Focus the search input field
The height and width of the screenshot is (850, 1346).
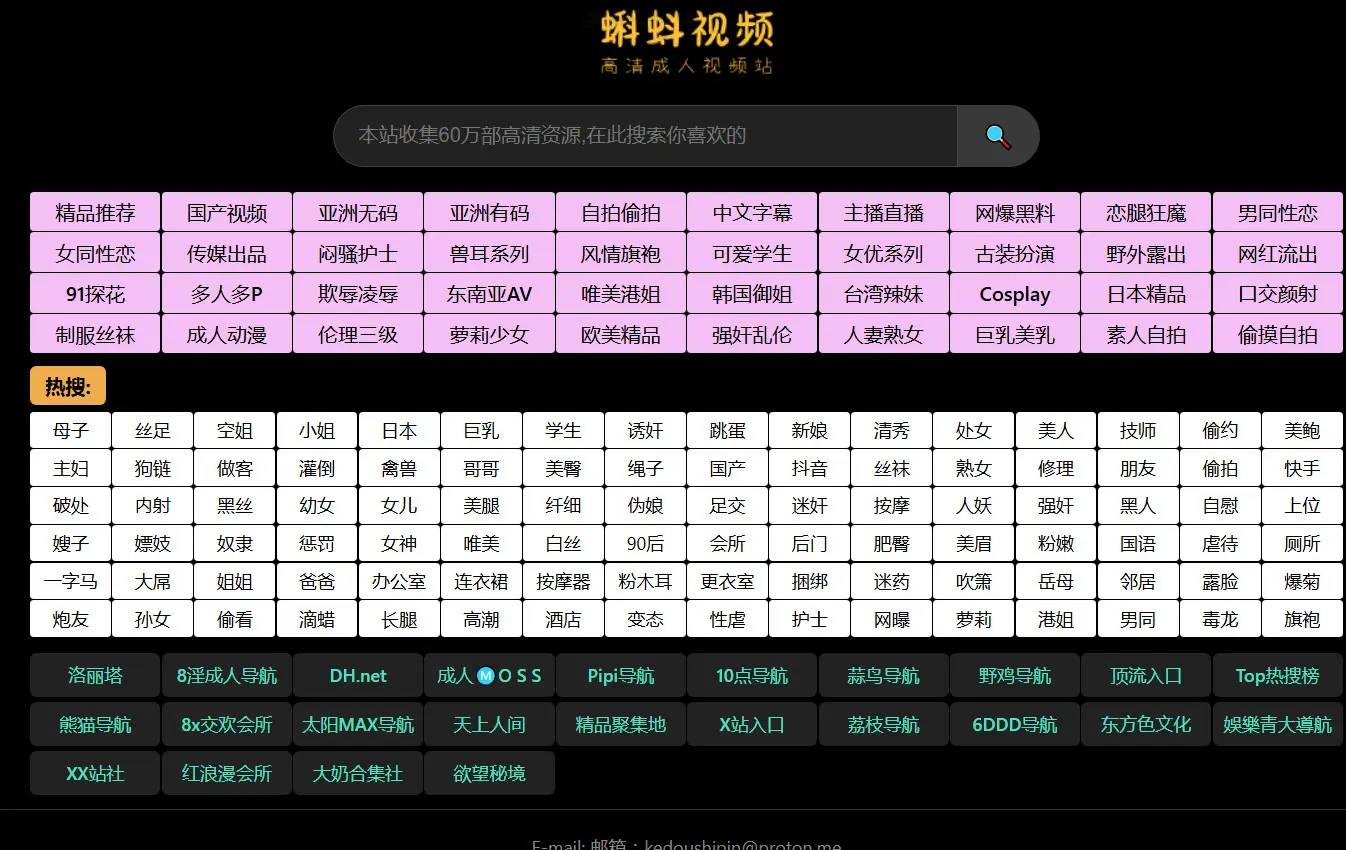click(644, 136)
